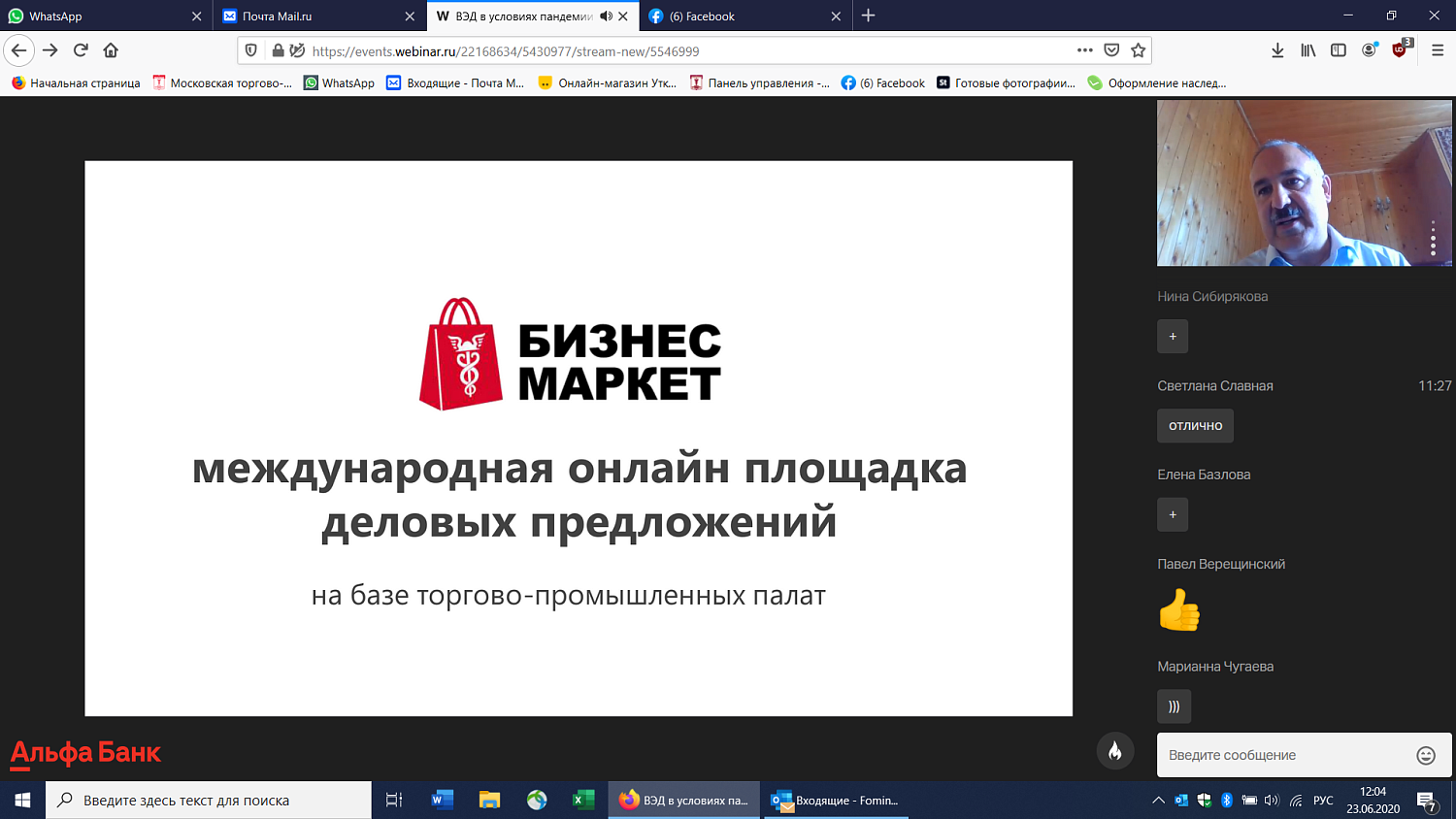Screen dimensions: 1456x819
Task: Open the Московская торгово- bookmark
Action: [x=222, y=83]
